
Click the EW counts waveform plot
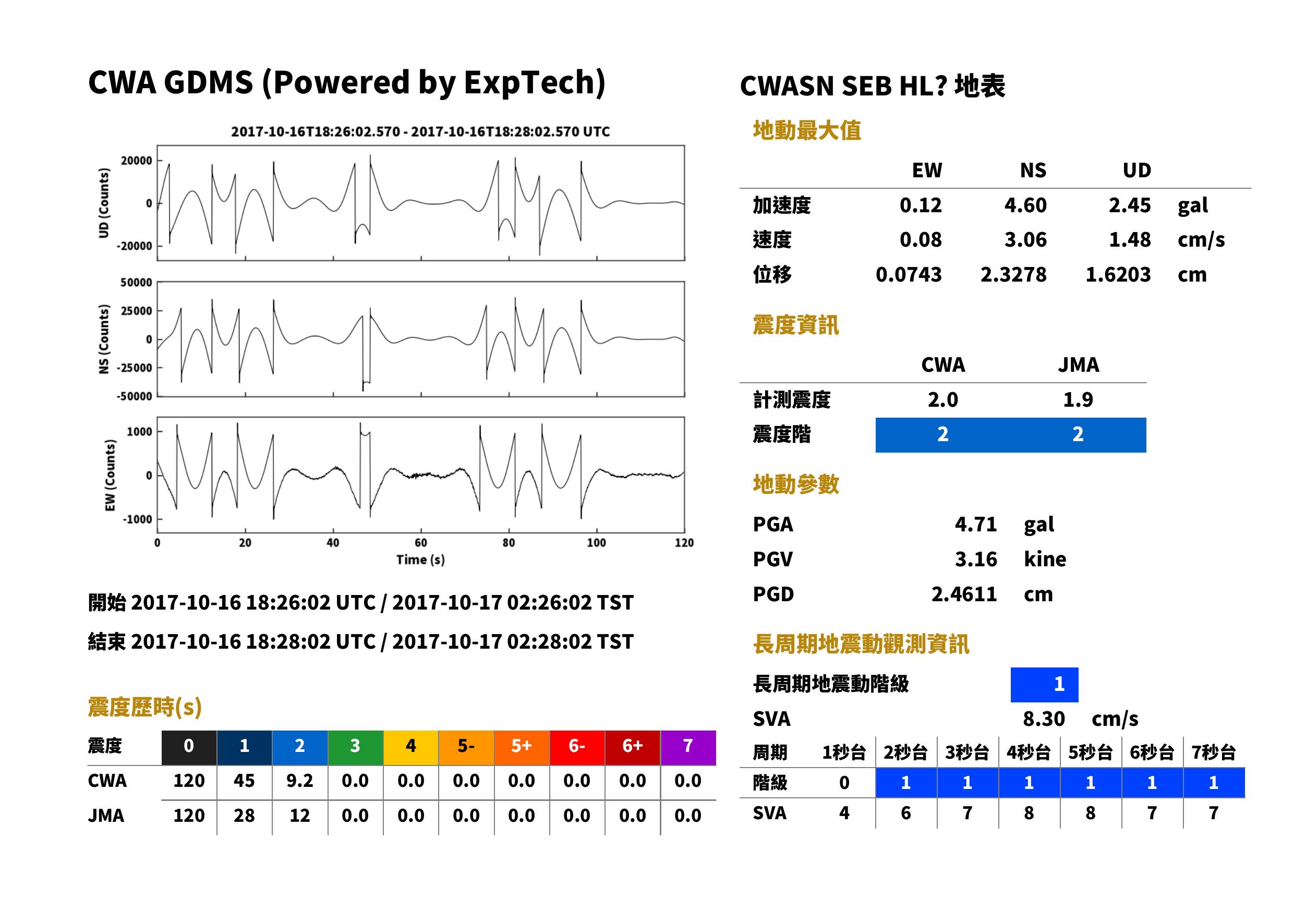pyautogui.click(x=420, y=475)
